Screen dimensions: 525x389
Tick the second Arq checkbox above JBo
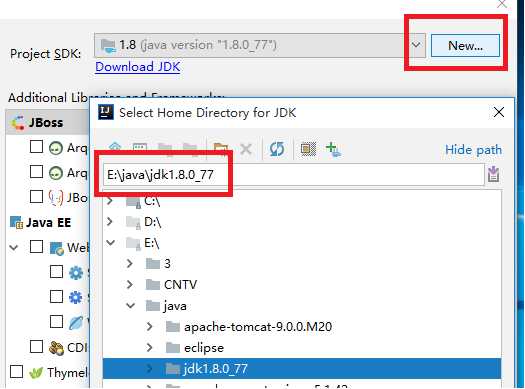click(x=36, y=172)
